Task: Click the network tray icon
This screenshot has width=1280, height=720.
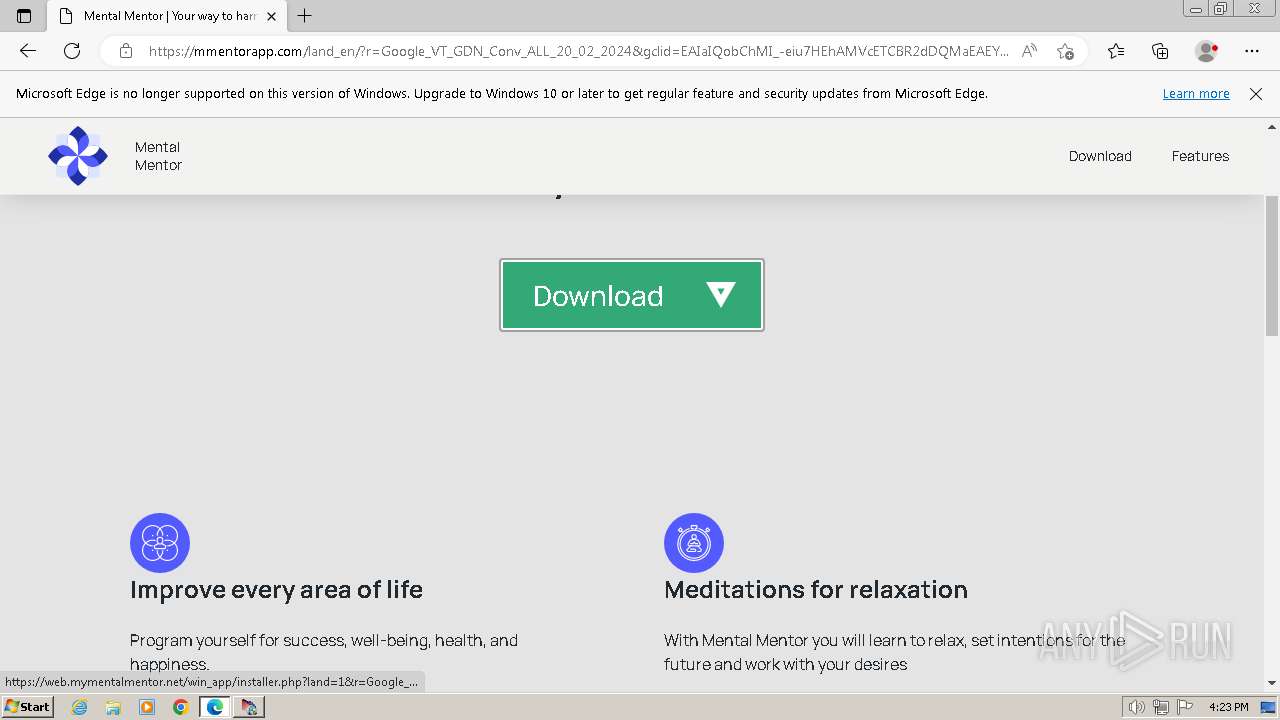Action: coord(1161,707)
